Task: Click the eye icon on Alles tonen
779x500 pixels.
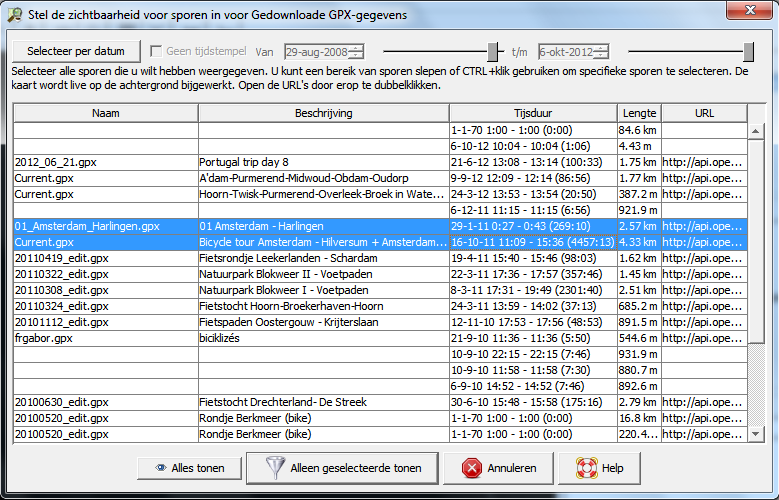Action: click(160, 468)
